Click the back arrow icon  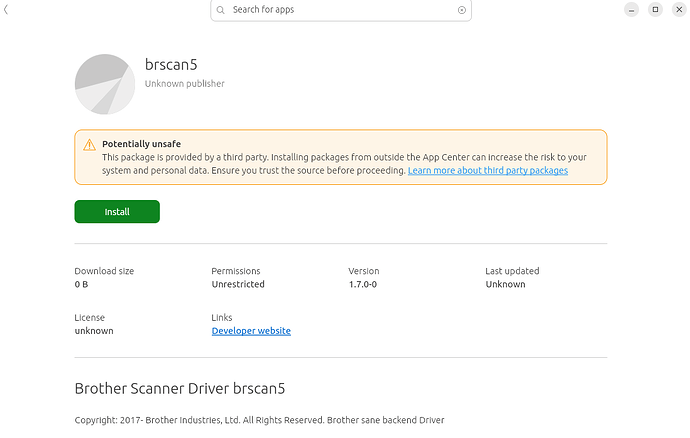click(x=6, y=9)
